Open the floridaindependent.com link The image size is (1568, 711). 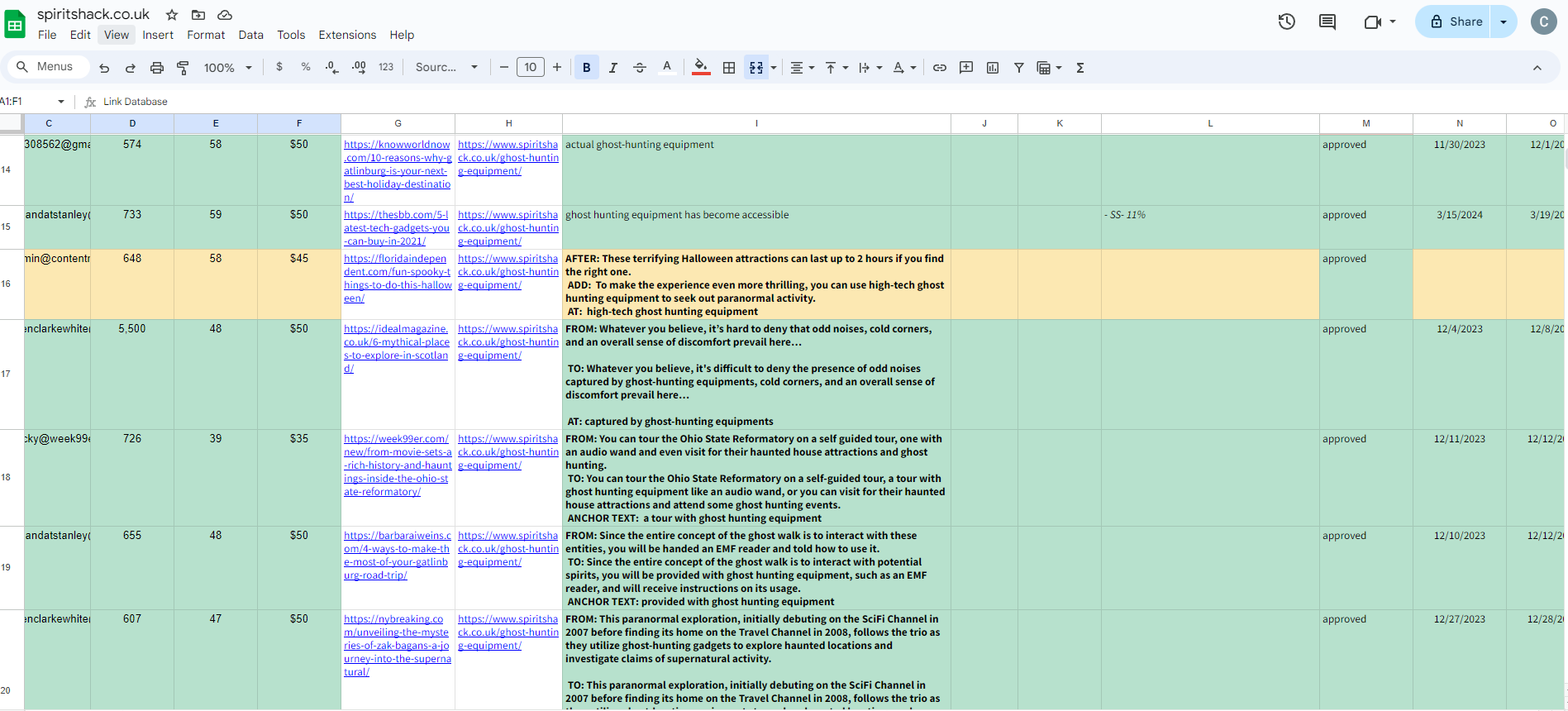pos(398,279)
